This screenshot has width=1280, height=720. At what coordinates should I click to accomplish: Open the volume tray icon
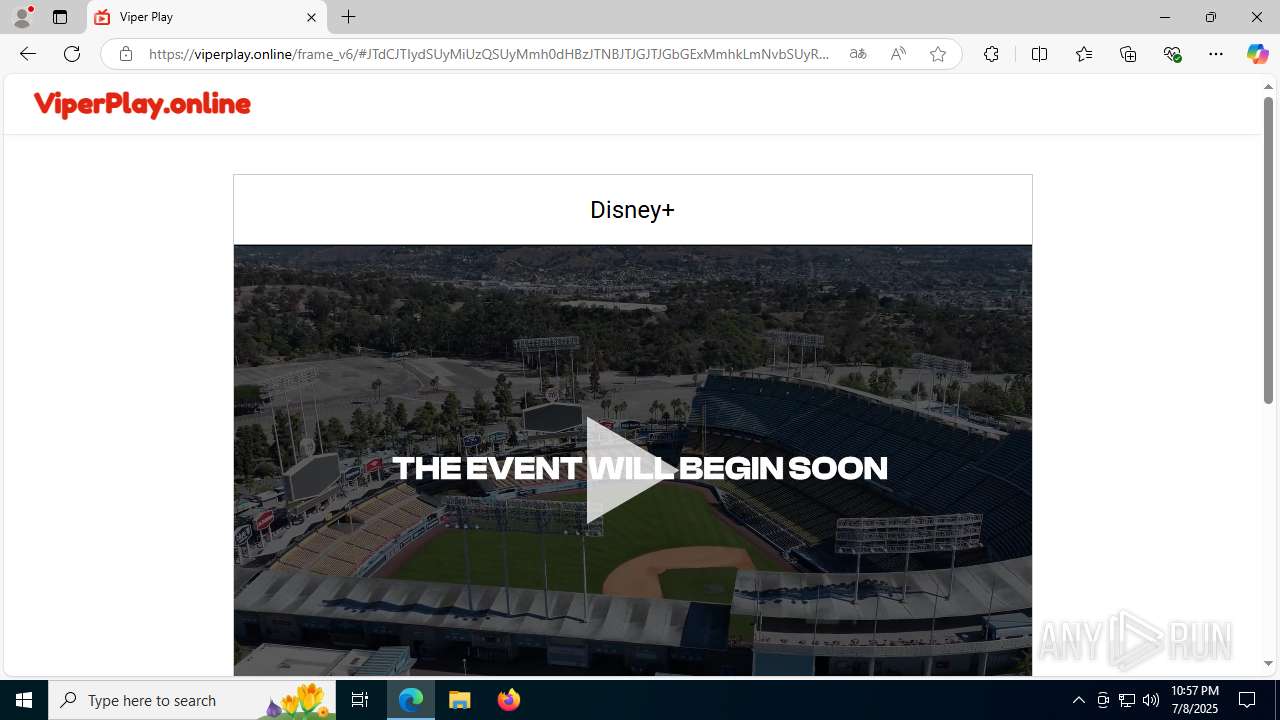pos(1151,700)
